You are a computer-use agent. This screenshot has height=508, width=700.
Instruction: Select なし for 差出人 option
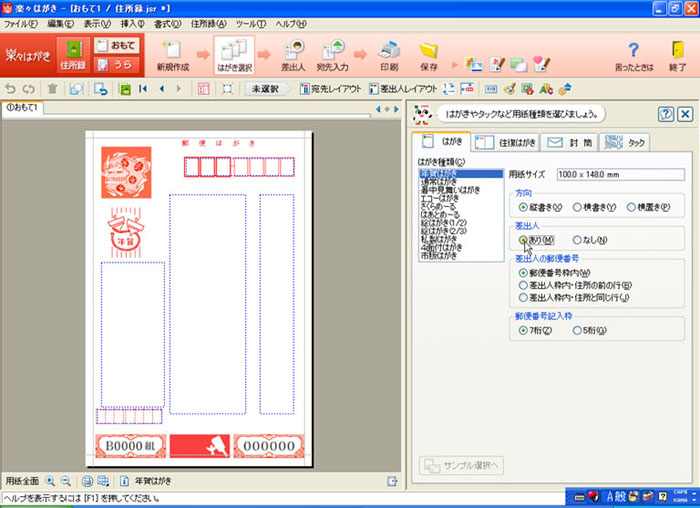pyautogui.click(x=577, y=239)
